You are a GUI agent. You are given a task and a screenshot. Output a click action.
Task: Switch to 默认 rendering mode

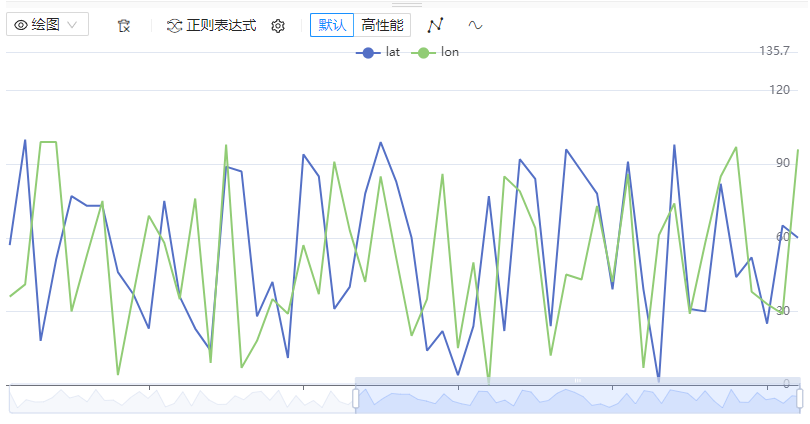click(x=331, y=25)
